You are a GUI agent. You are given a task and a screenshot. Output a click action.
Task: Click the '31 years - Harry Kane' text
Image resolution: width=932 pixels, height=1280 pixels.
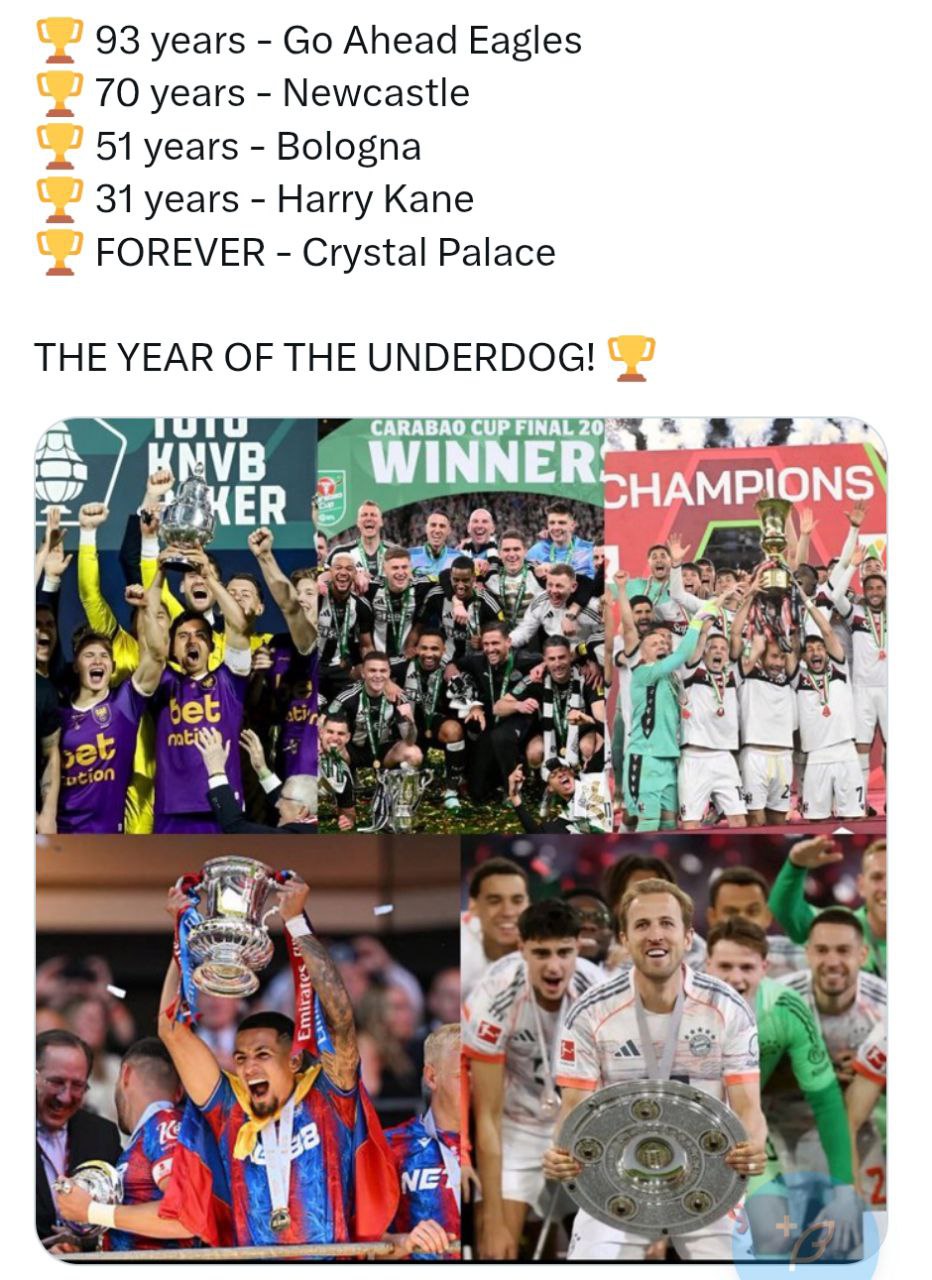point(284,199)
